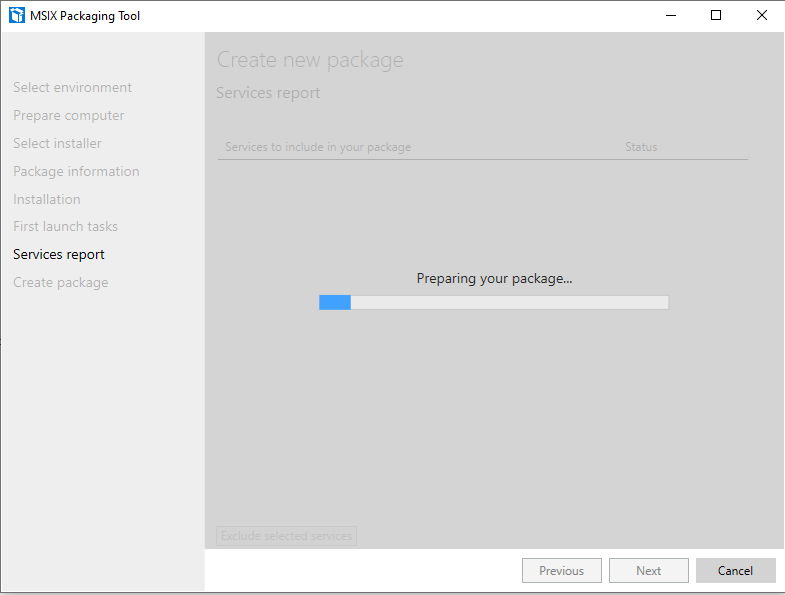Viewport: 785px width, 595px height.
Task: Minimize the MSIX Packaging Tool window
Action: 669,15
